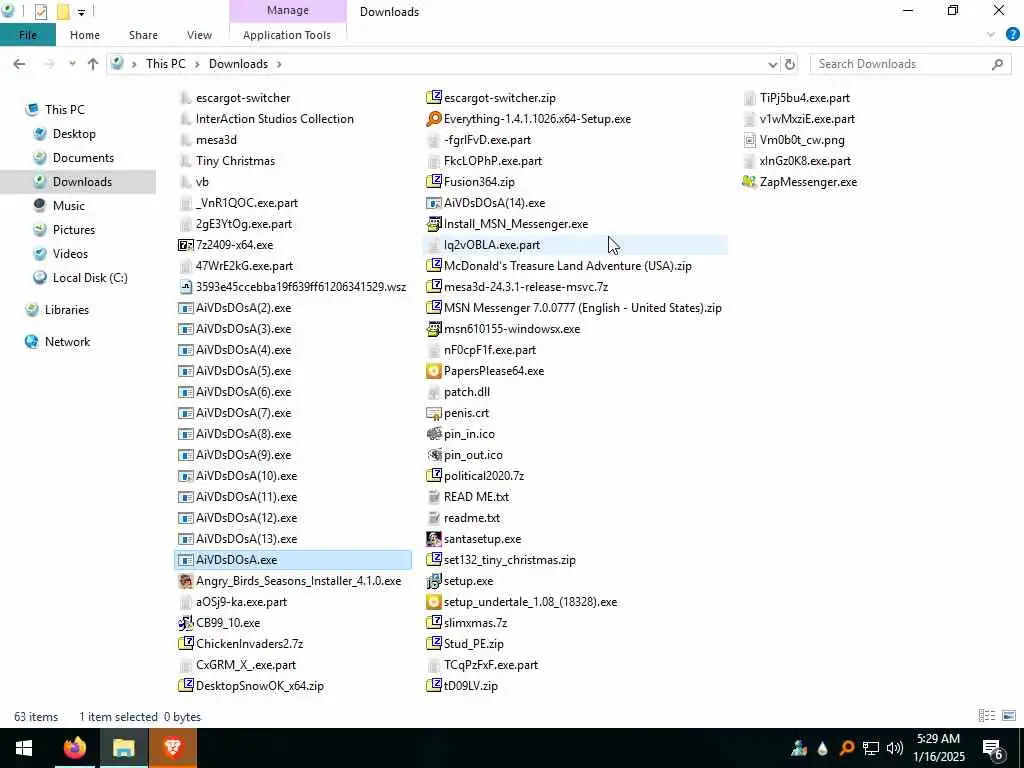This screenshot has height=768, width=1024.
Task: Switch to the Share ribbon tab
Action: (x=143, y=35)
